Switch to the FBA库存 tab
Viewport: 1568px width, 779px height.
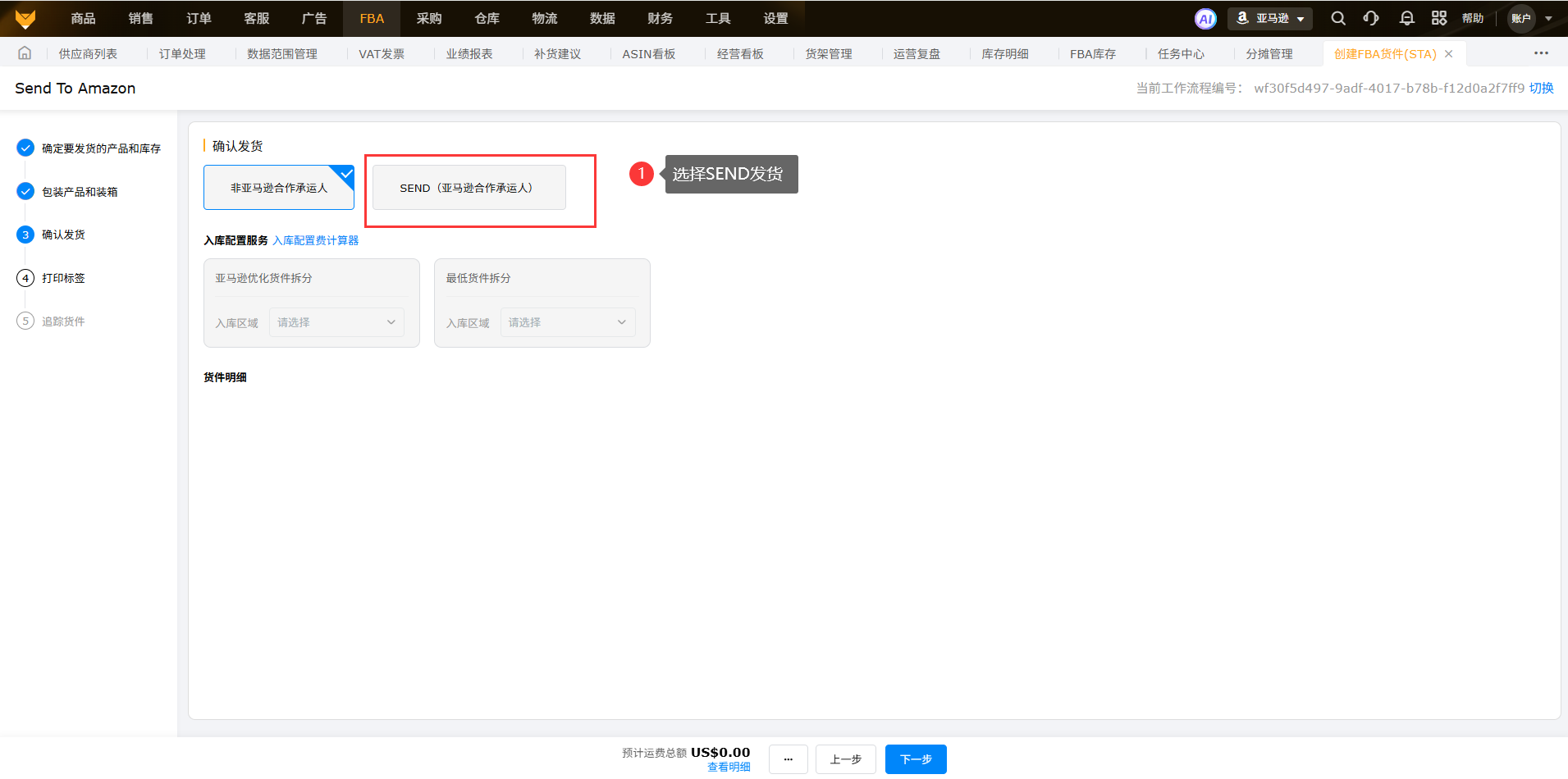[1093, 54]
